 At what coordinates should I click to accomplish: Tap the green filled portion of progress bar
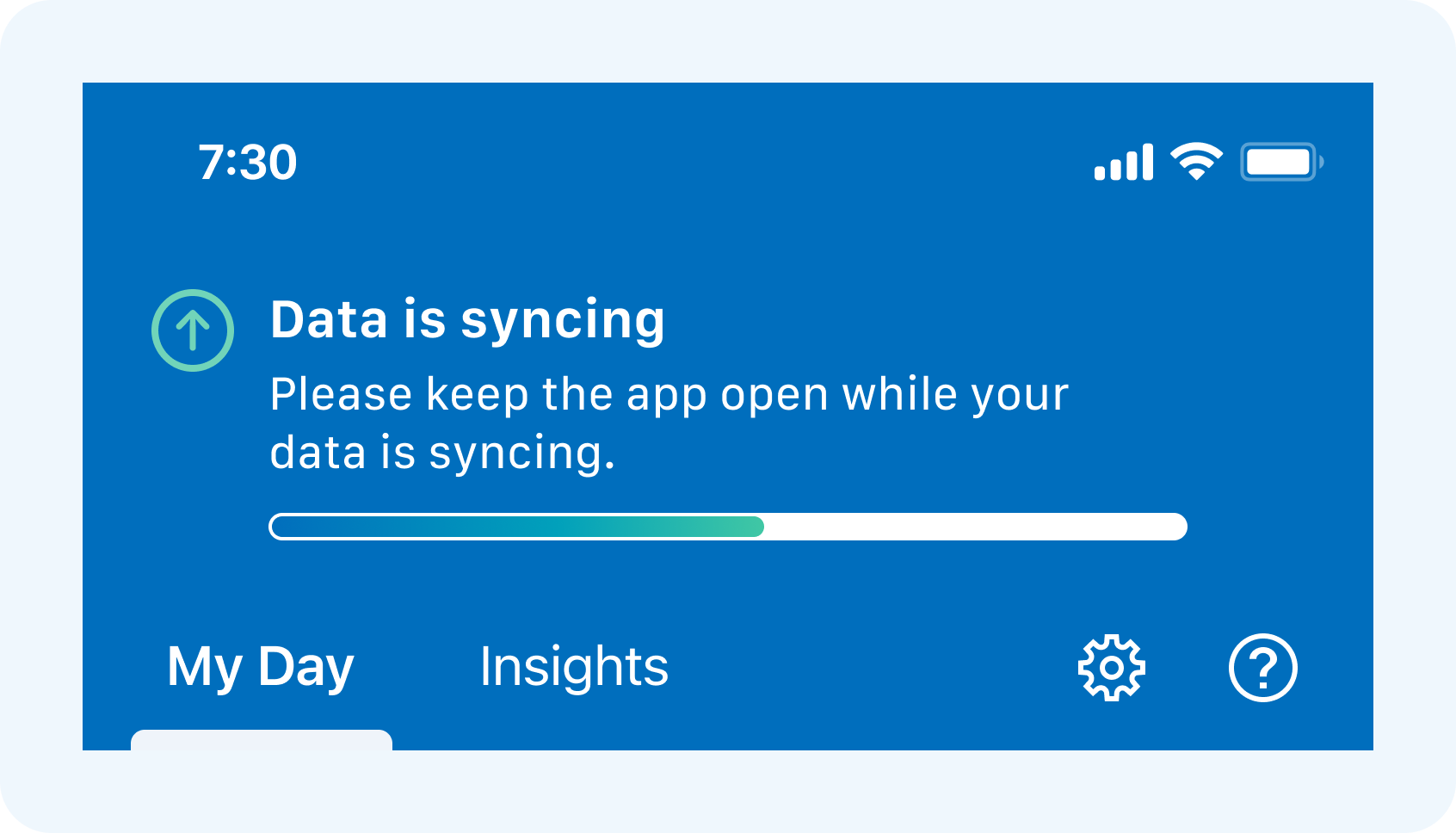tap(516, 527)
